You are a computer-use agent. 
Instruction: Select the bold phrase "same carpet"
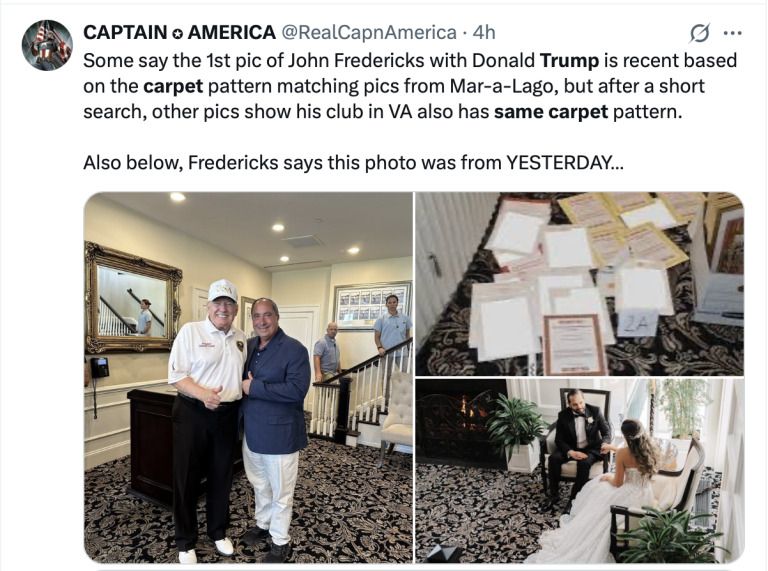[x=551, y=112]
